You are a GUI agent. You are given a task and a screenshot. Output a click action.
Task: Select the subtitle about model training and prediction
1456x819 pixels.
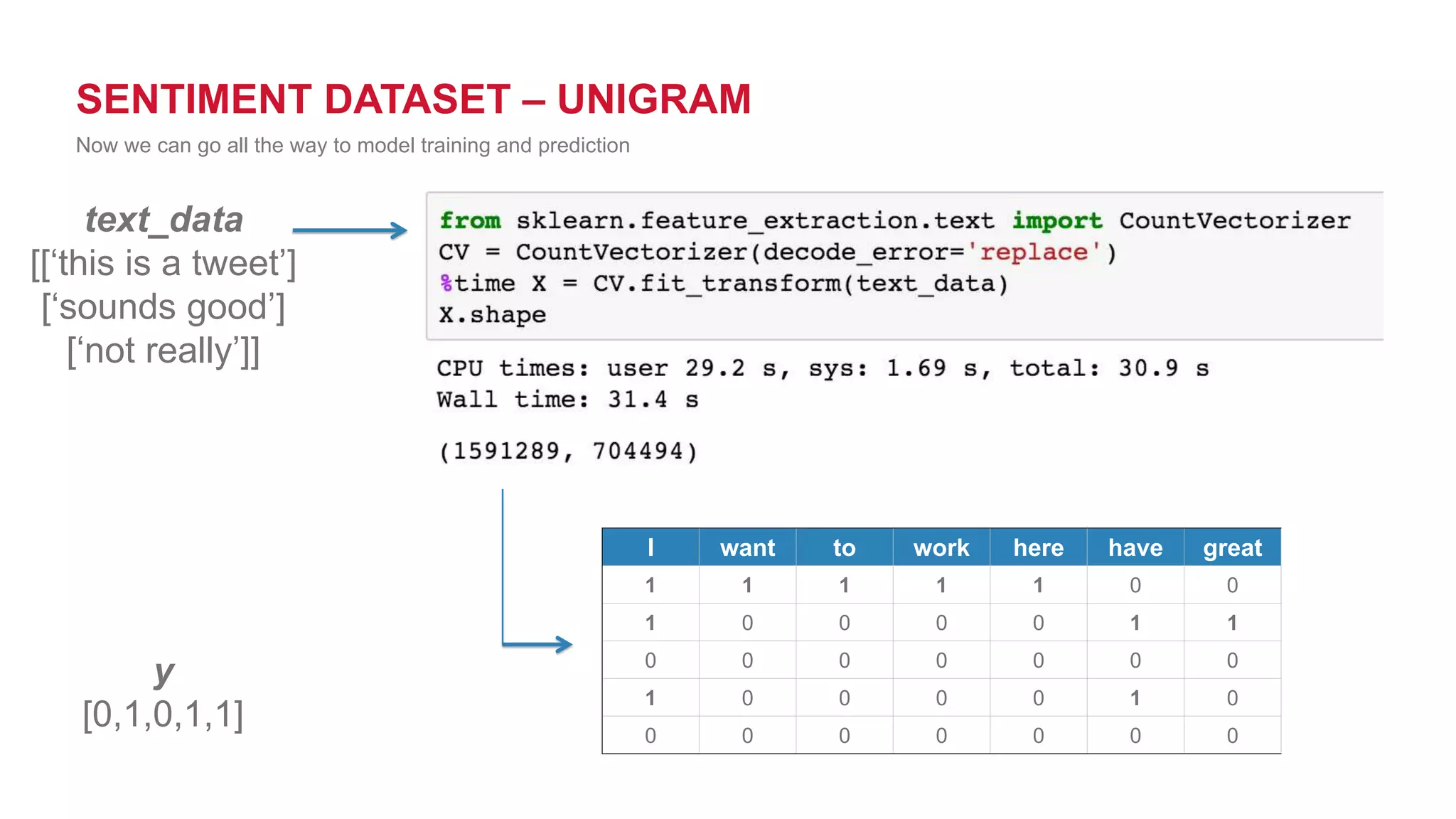click(x=353, y=146)
